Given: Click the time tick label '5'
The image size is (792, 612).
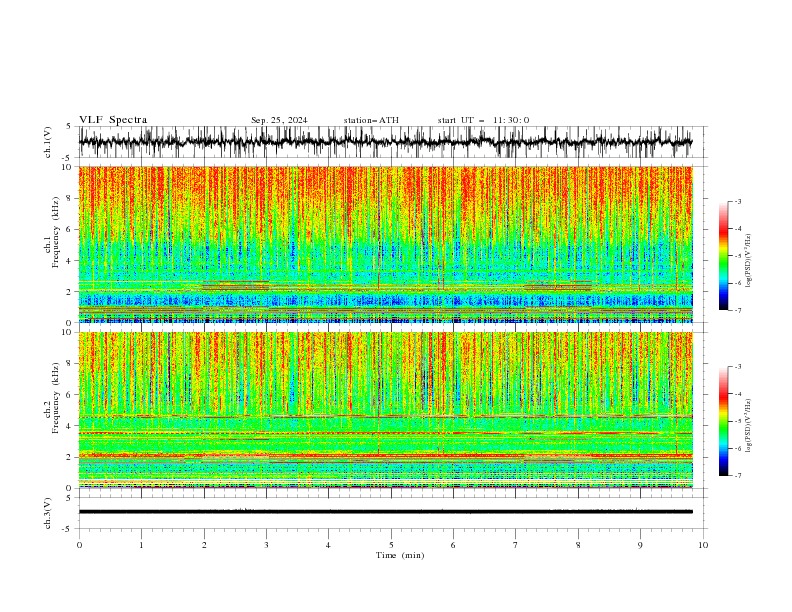Looking at the screenshot, I should tap(391, 545).
